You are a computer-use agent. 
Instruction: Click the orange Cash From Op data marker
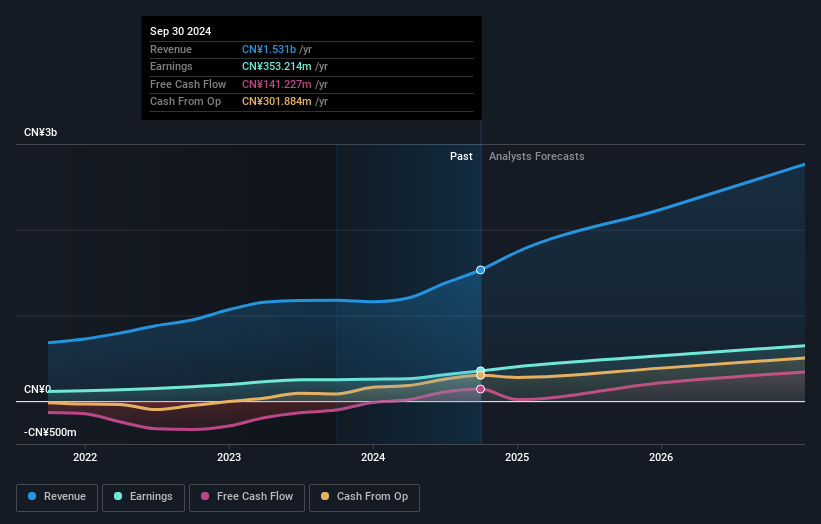[x=481, y=376]
